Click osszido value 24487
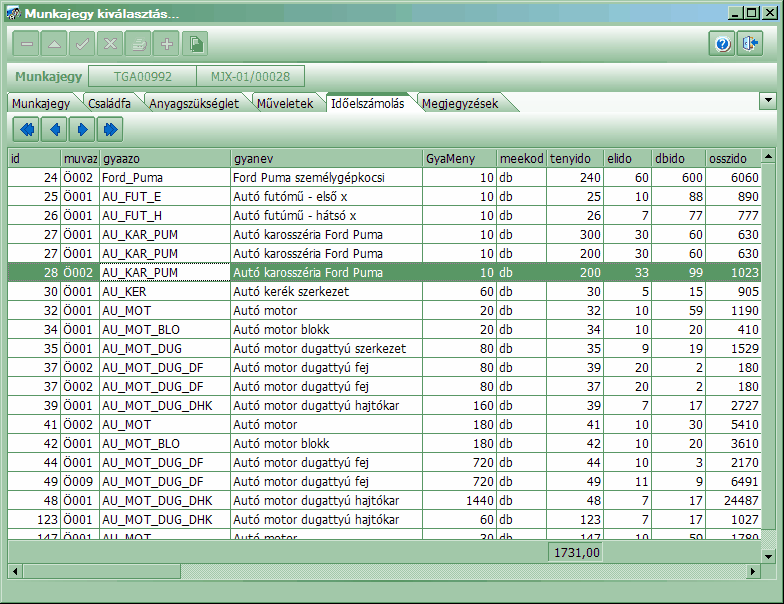 [x=733, y=500]
